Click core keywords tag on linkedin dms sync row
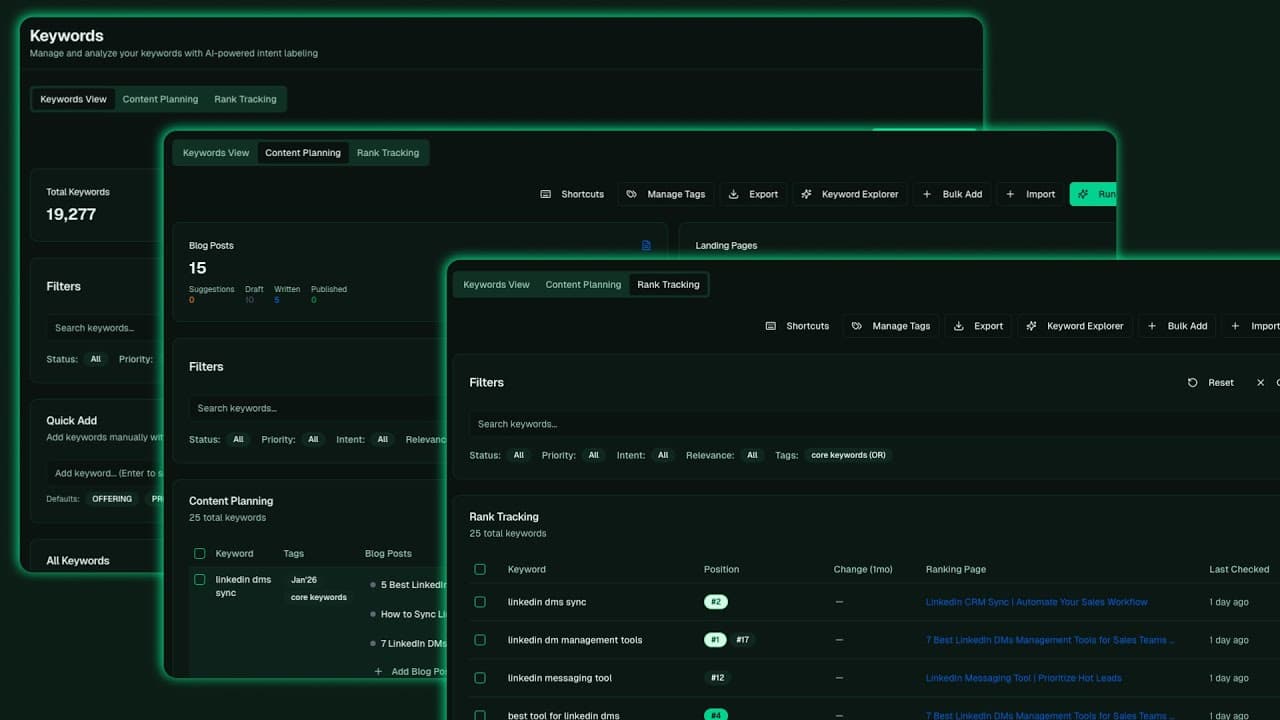1280x720 pixels. pyautogui.click(x=319, y=597)
